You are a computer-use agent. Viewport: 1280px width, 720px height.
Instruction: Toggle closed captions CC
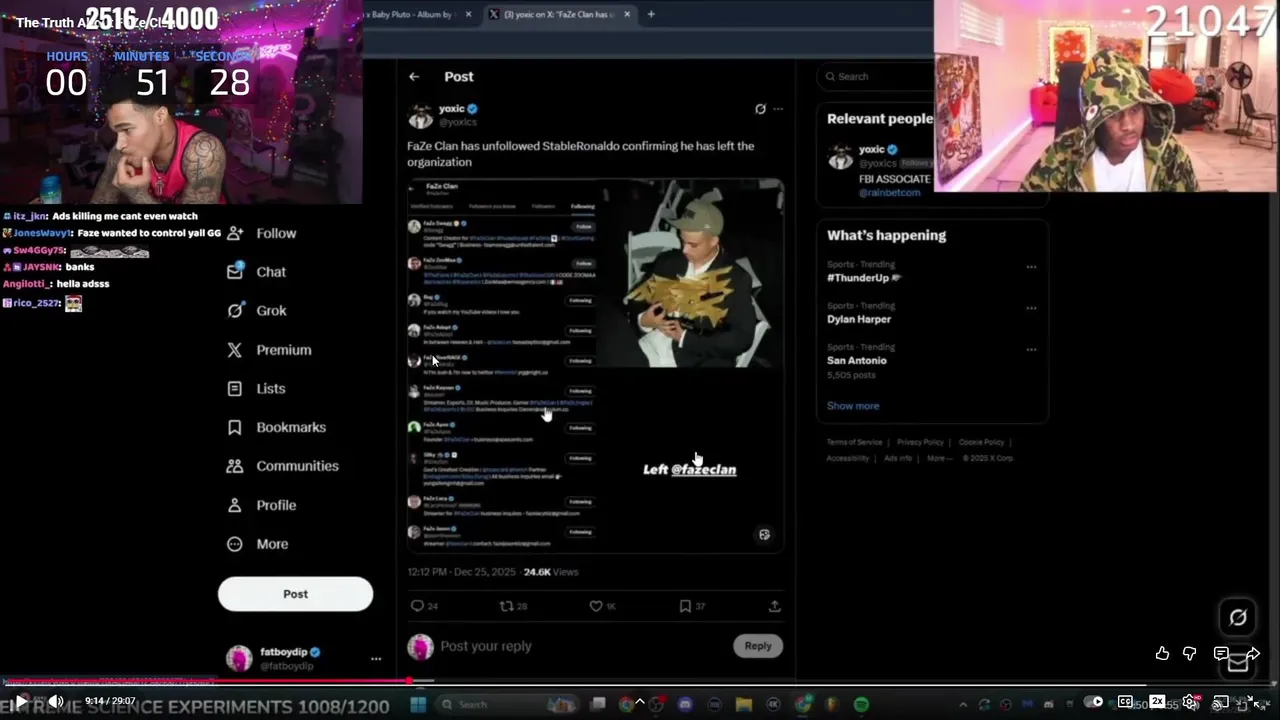pyautogui.click(x=1125, y=702)
